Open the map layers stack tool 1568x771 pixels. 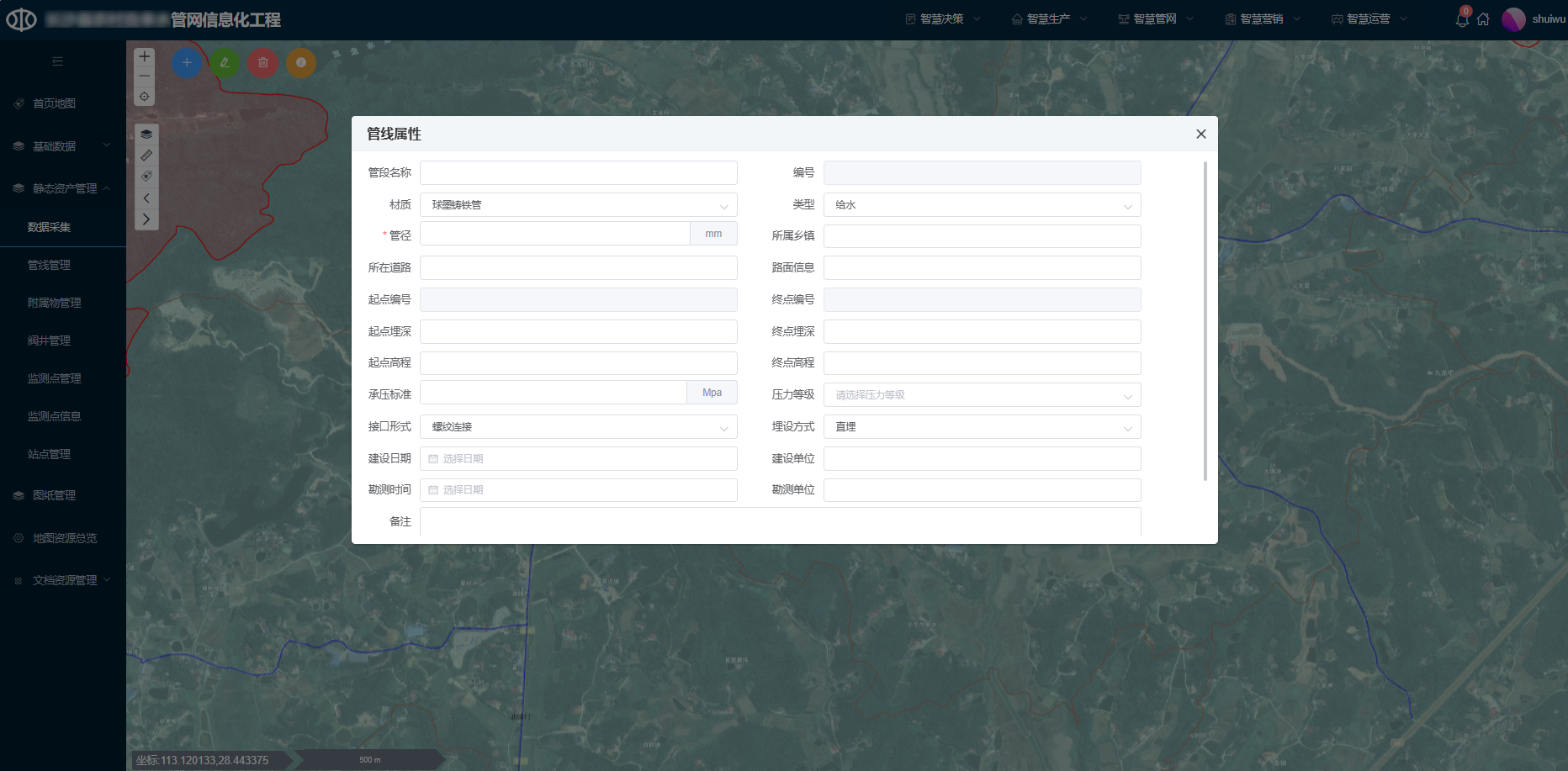click(146, 135)
